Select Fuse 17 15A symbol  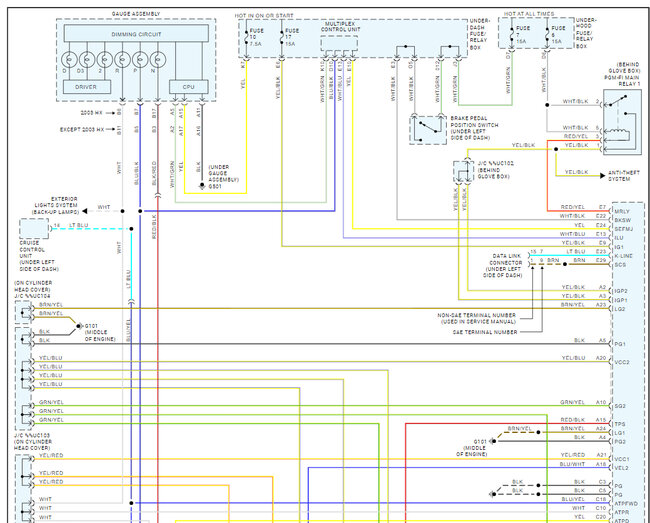point(282,37)
